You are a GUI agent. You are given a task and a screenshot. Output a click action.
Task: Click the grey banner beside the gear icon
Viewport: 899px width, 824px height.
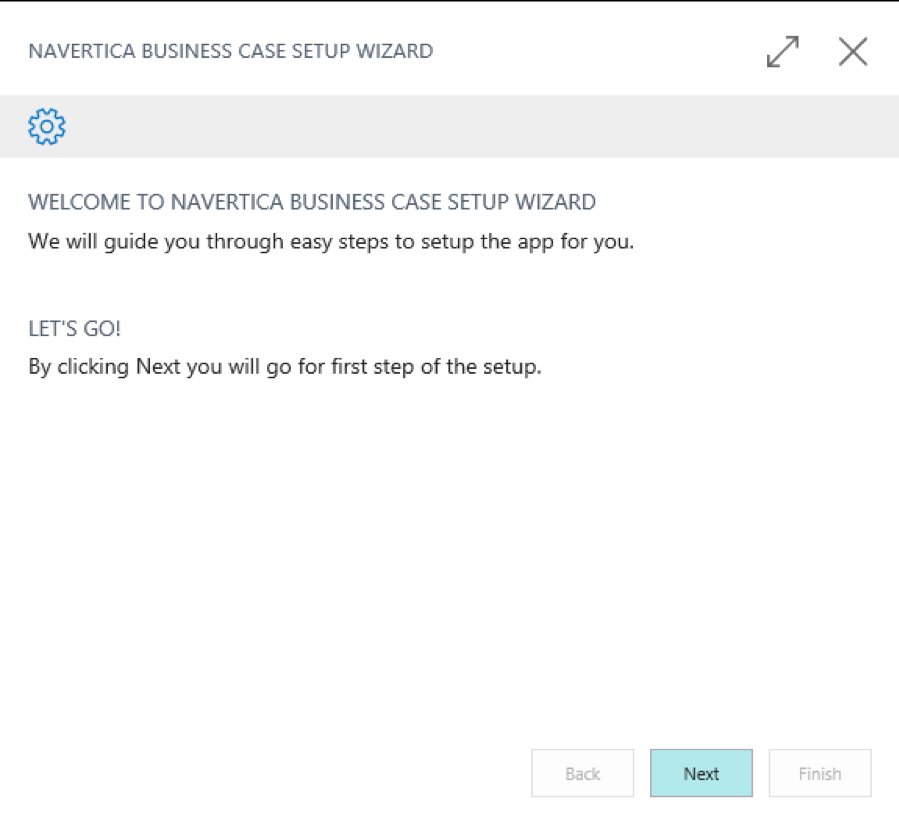pos(482,126)
